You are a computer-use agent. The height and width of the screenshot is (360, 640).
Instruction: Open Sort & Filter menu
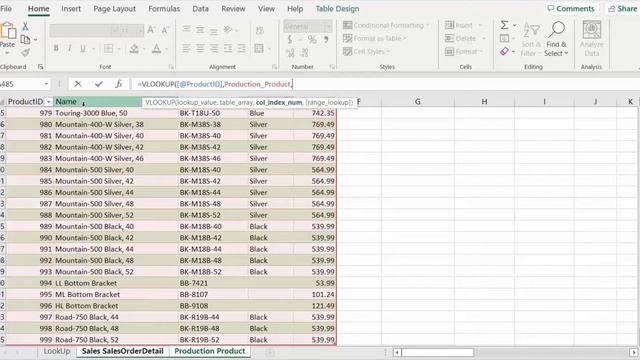click(531, 39)
